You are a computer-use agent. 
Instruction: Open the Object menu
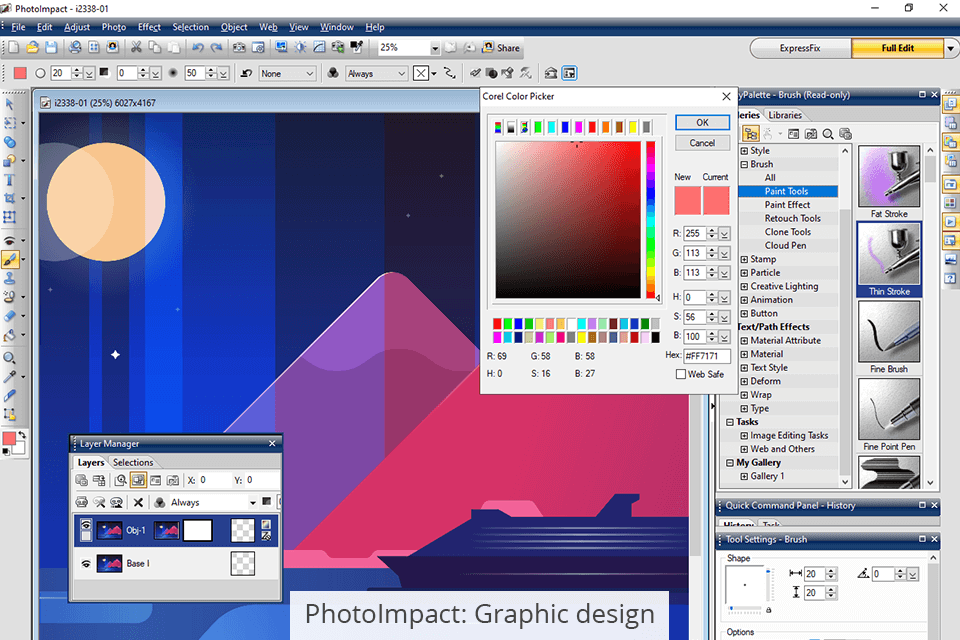(234, 27)
